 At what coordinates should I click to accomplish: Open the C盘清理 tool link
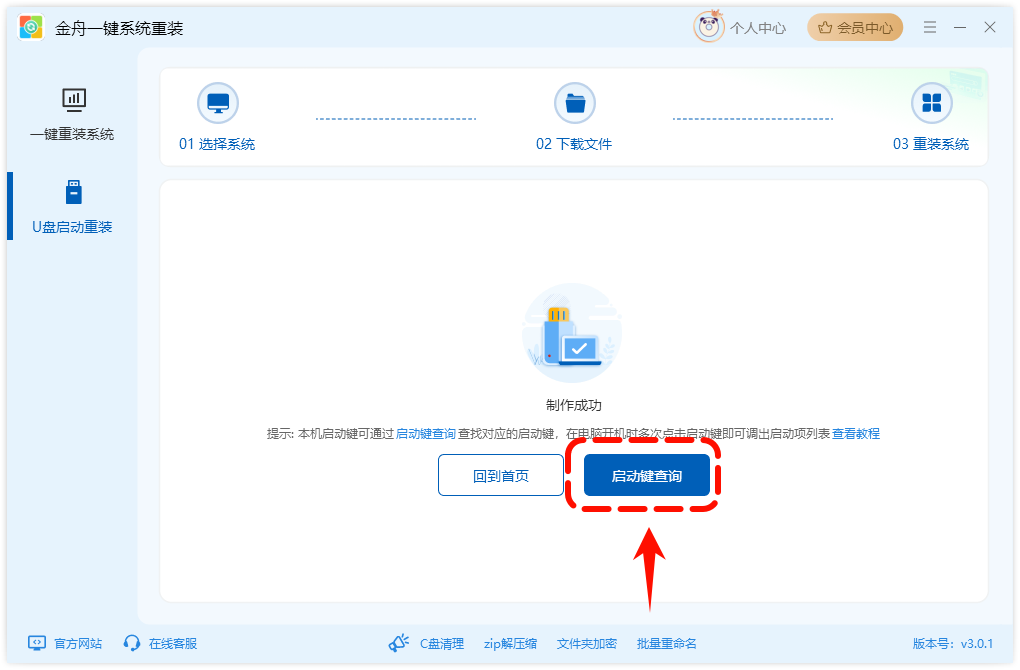(x=442, y=643)
